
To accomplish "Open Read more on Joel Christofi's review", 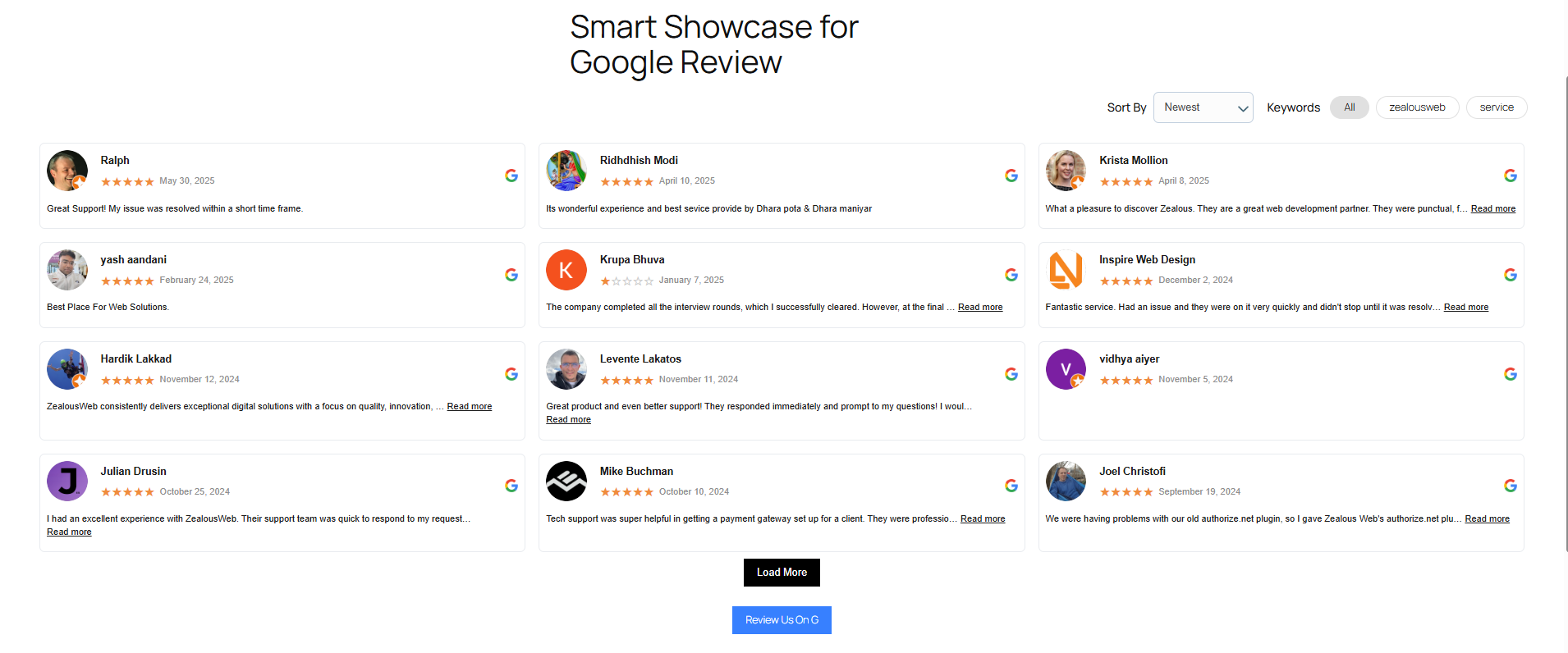I will tap(1488, 519).
